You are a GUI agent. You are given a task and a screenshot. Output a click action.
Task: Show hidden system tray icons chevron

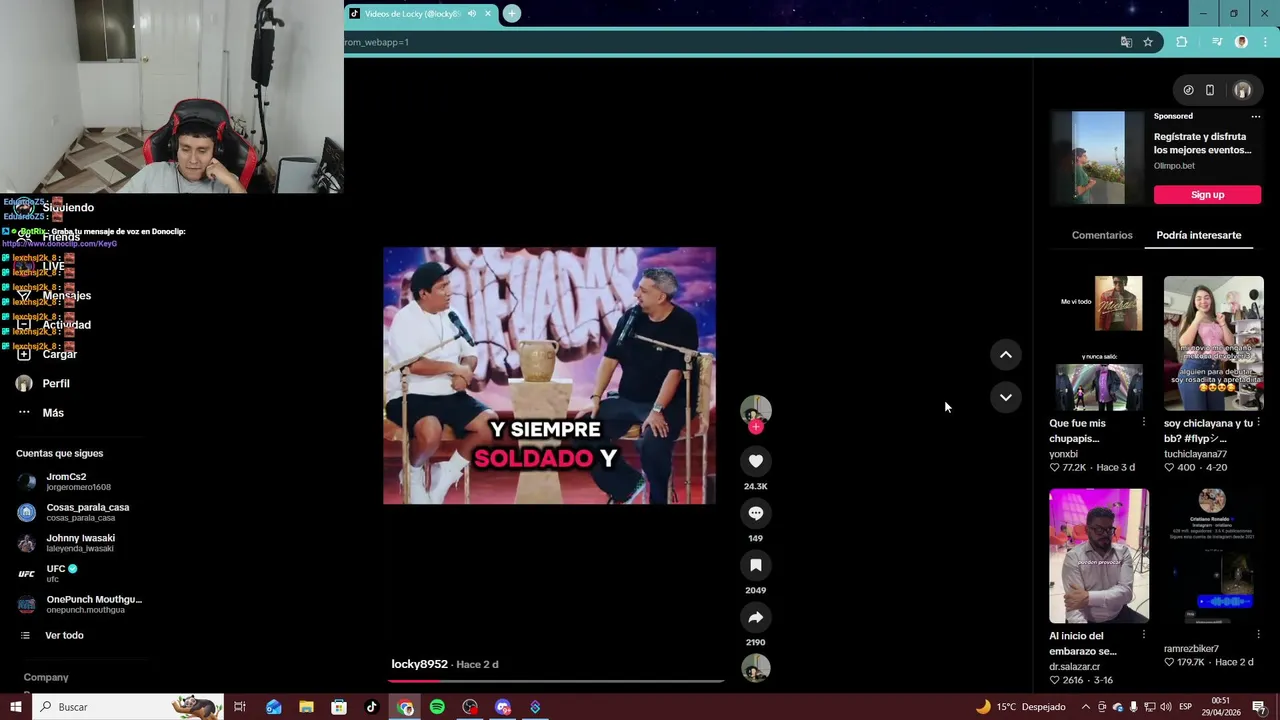(x=1086, y=707)
